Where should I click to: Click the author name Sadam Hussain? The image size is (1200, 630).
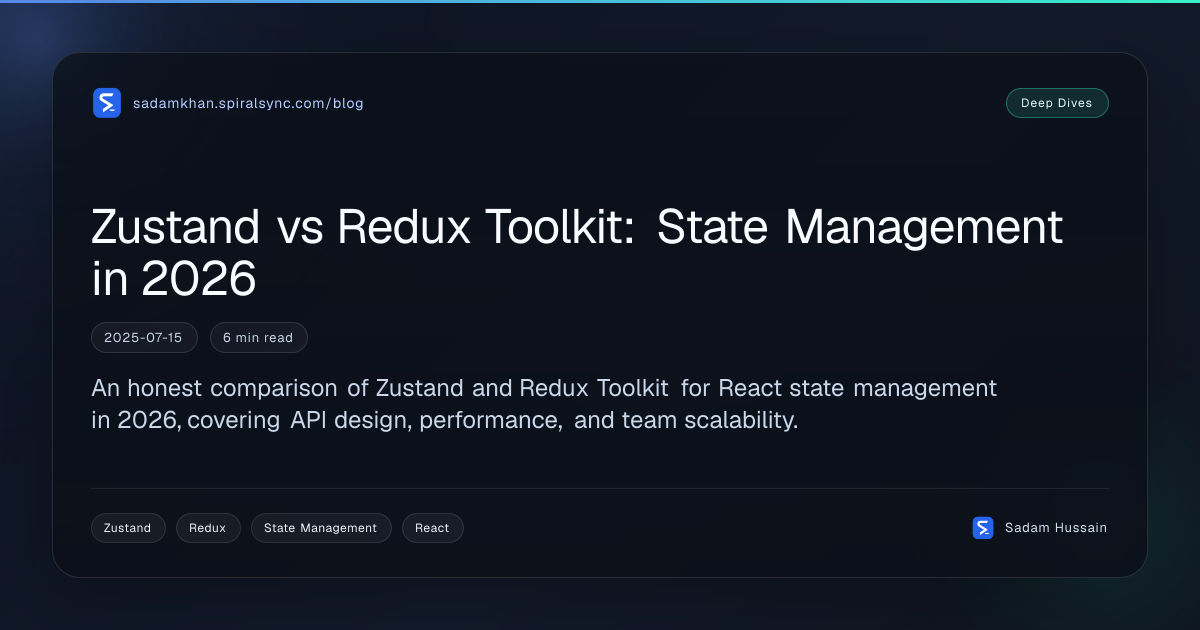coord(1056,528)
